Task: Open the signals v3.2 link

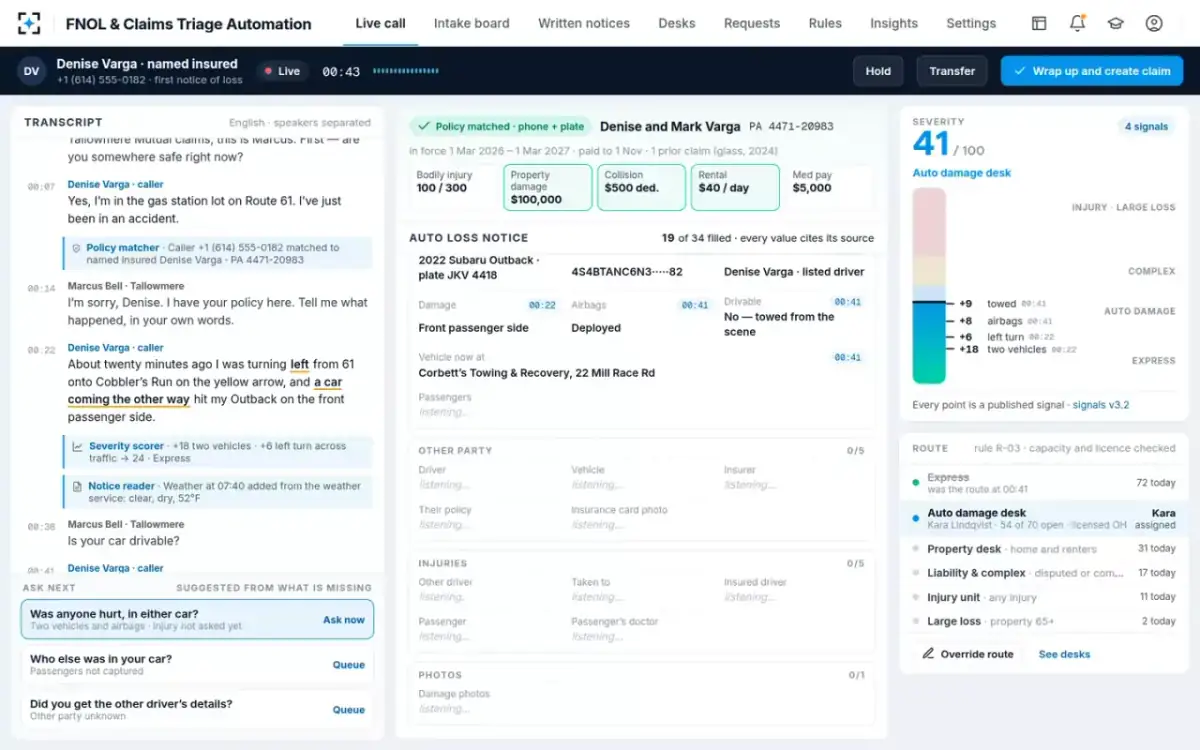Action: pos(1101,405)
